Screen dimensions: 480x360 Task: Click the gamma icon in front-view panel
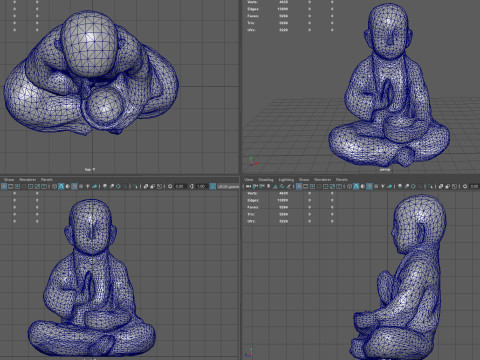coord(191,186)
